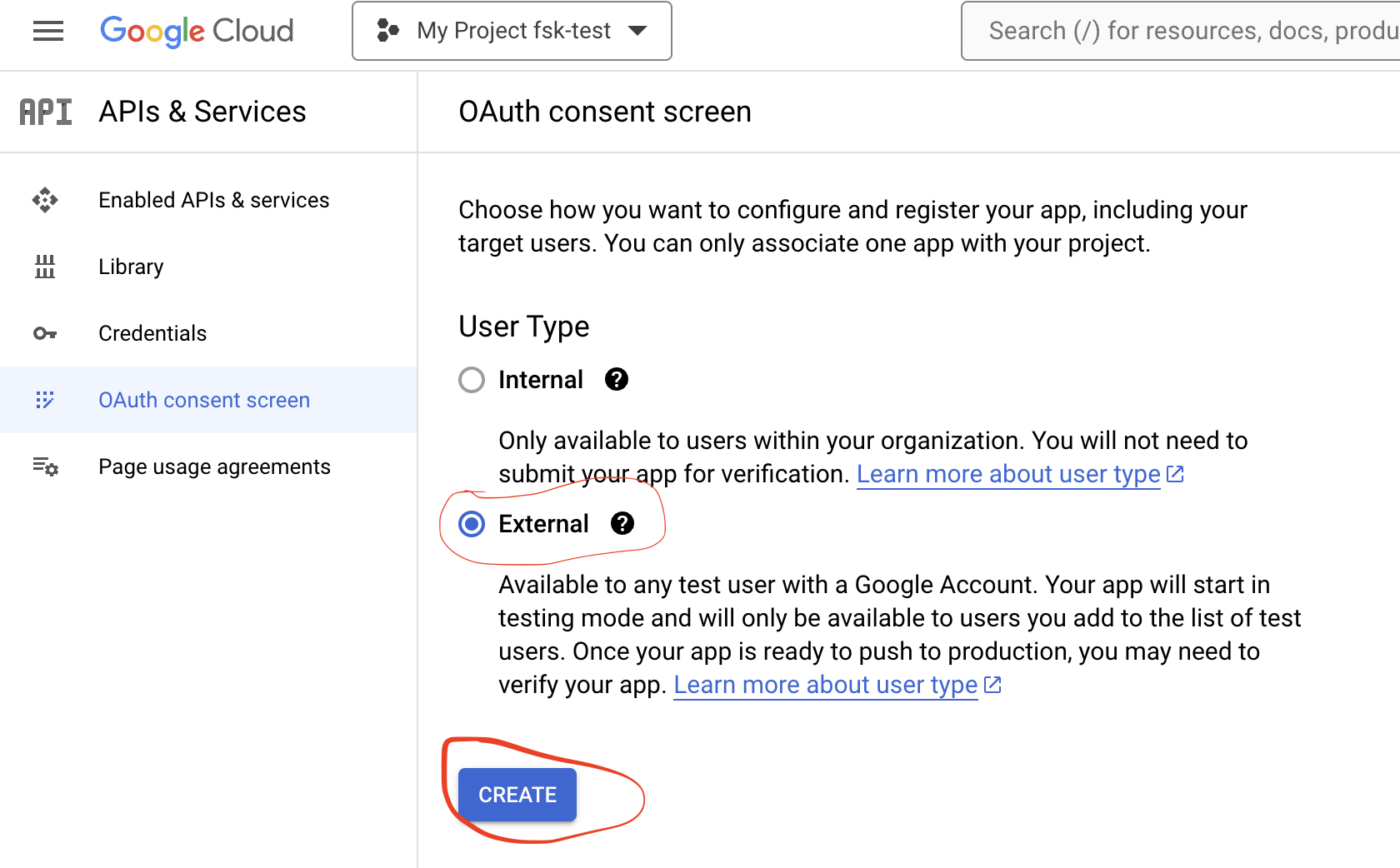The width and height of the screenshot is (1400, 868).
Task: Open the Credentials page
Action: point(152,333)
